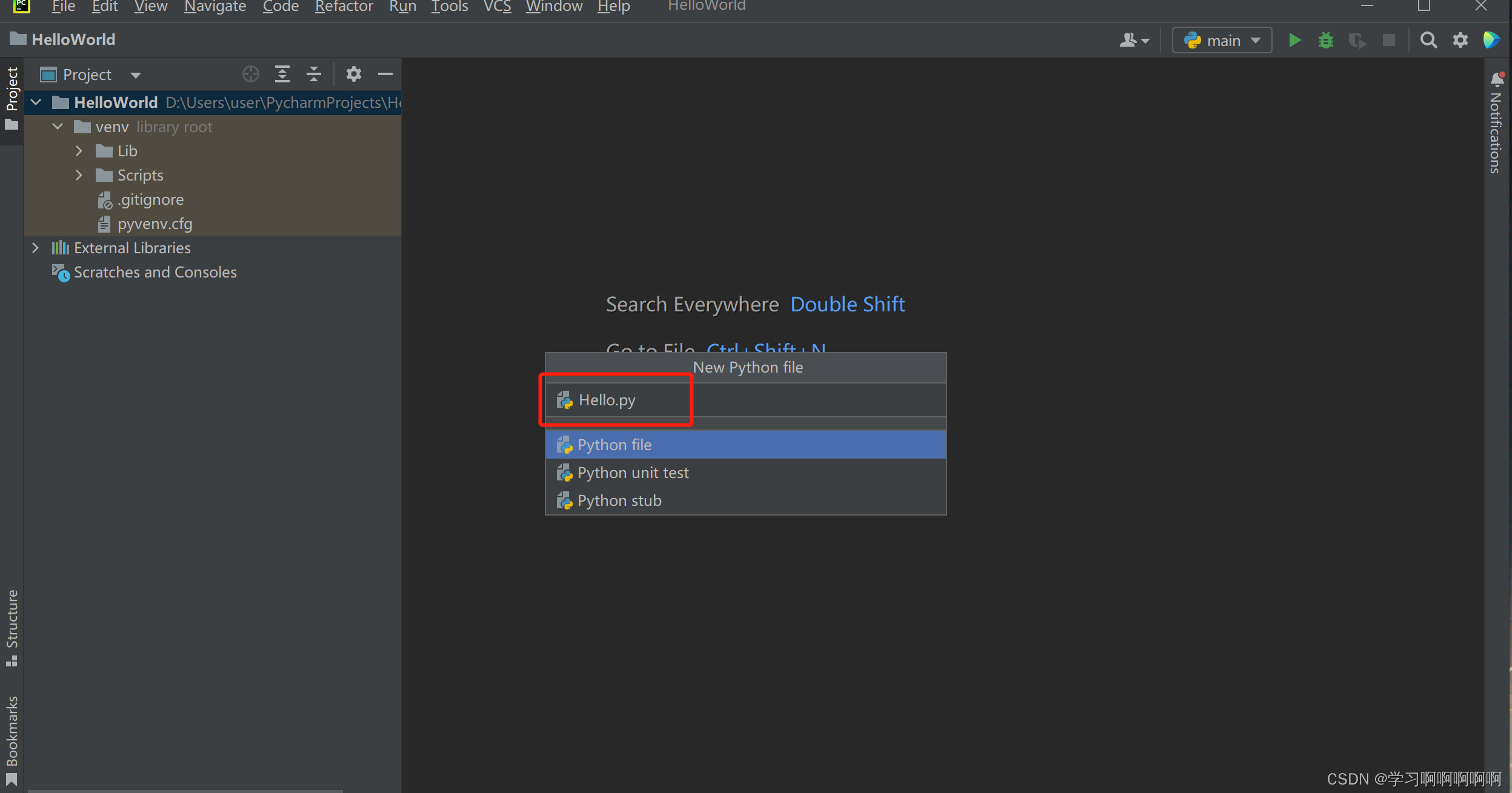1512x793 pixels.
Task: Collapse all nodes icon in Project panel
Action: point(314,75)
